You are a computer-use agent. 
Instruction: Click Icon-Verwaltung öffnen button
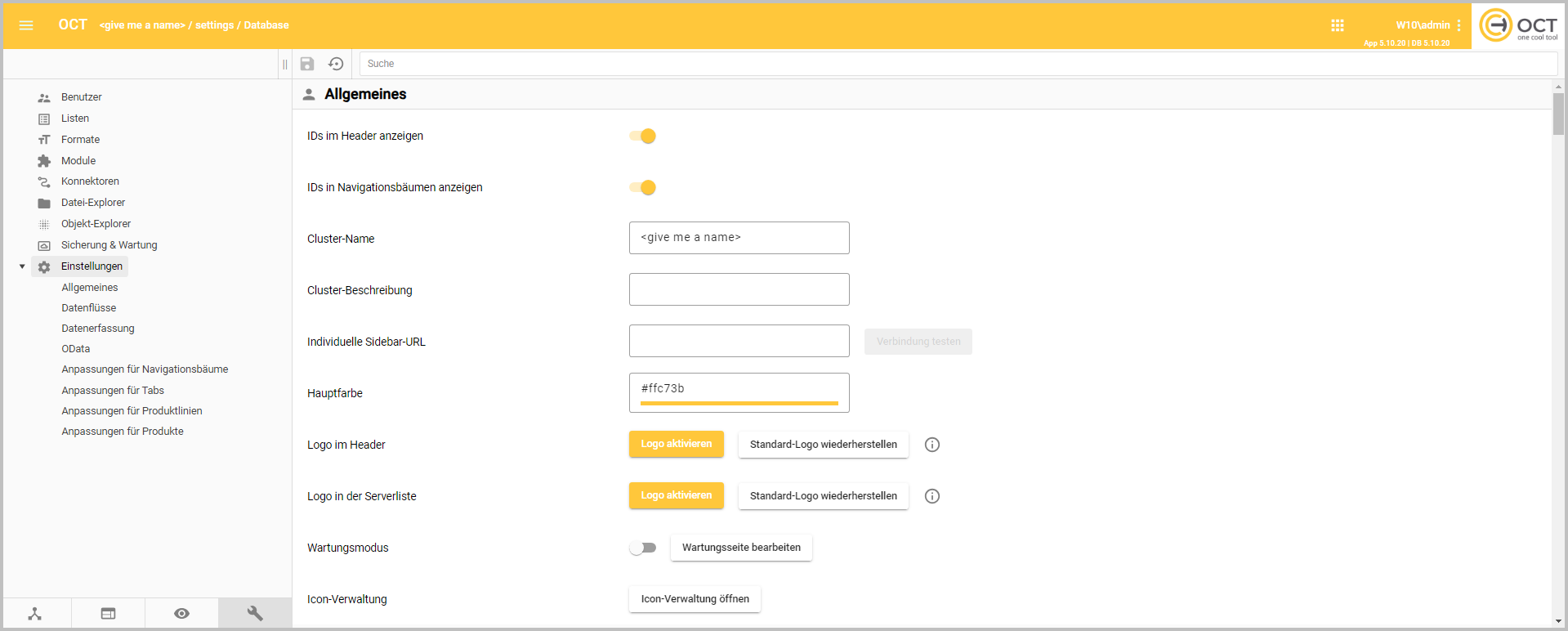[695, 599]
